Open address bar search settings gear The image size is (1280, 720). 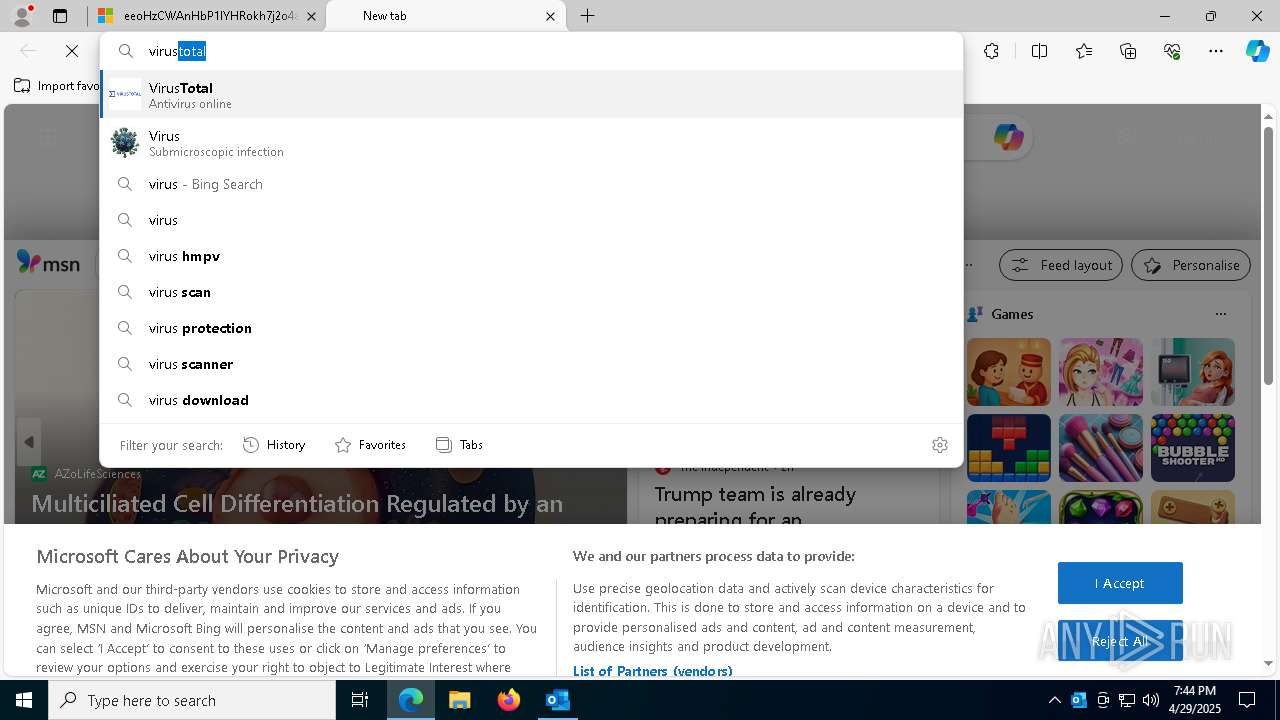pos(939,445)
